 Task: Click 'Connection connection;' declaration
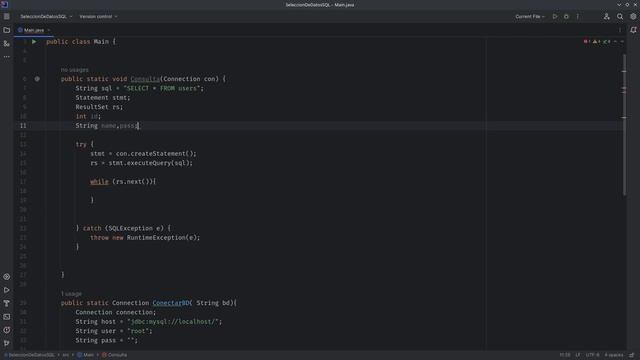click(116, 312)
